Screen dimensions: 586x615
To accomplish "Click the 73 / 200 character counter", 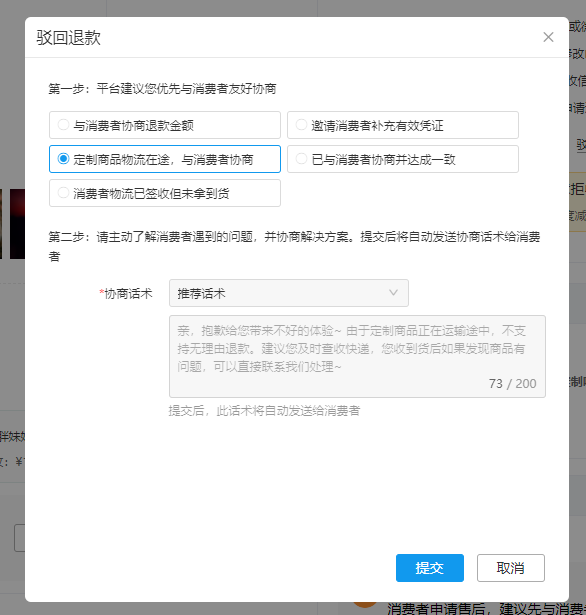I will [512, 383].
